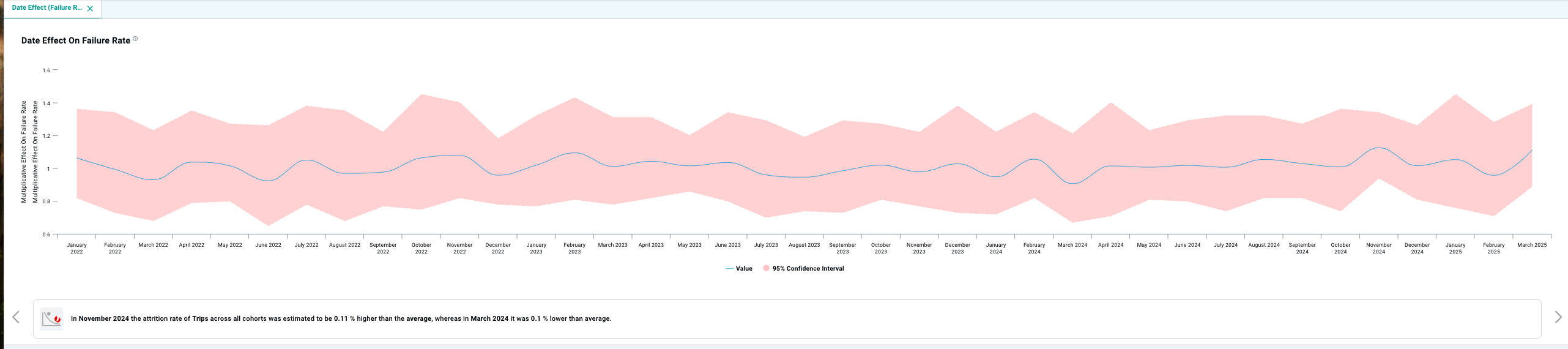
Task: Click the Multiplicative Effect On Failure Rate axis title
Action: tap(24, 152)
